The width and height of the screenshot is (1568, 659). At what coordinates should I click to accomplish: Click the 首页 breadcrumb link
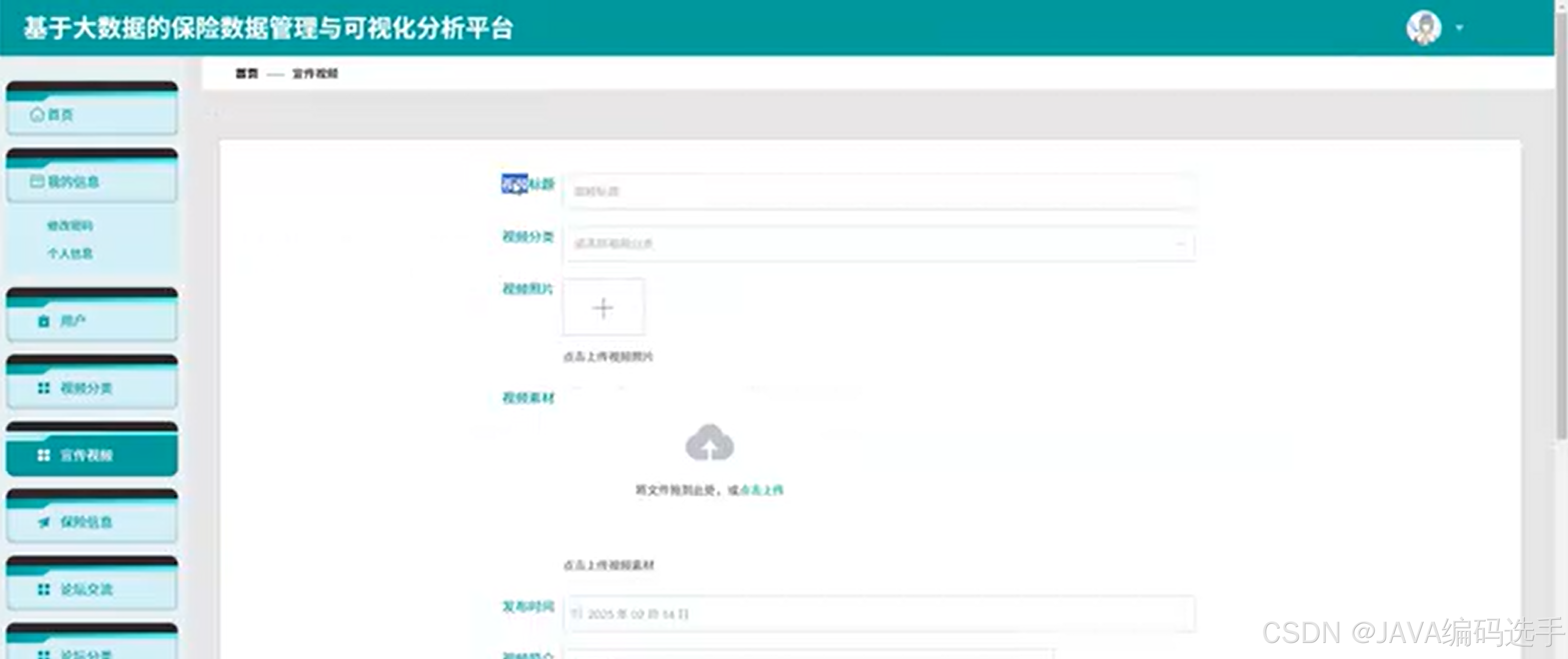click(246, 74)
